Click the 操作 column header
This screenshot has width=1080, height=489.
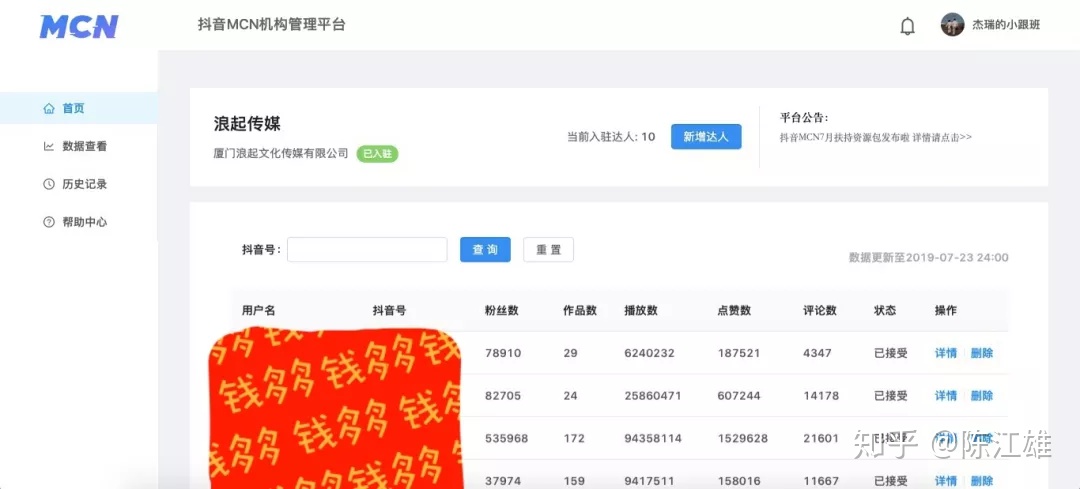946,311
